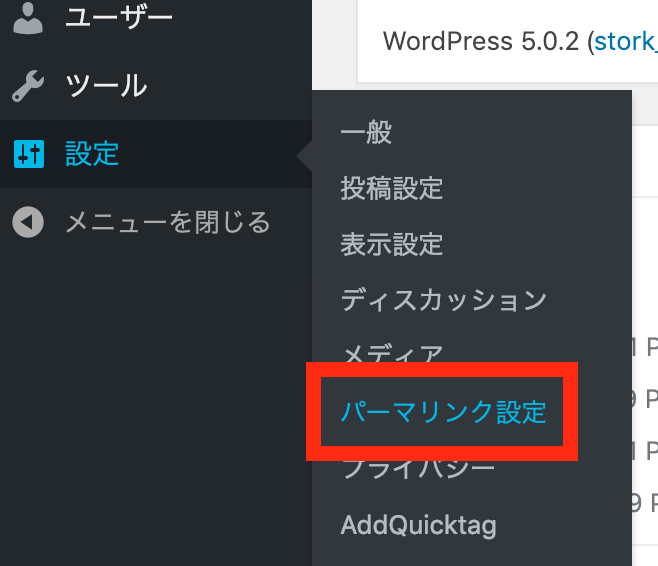Click the flyout arrow notch beside 設定
658x566 pixels.
pos(304,156)
